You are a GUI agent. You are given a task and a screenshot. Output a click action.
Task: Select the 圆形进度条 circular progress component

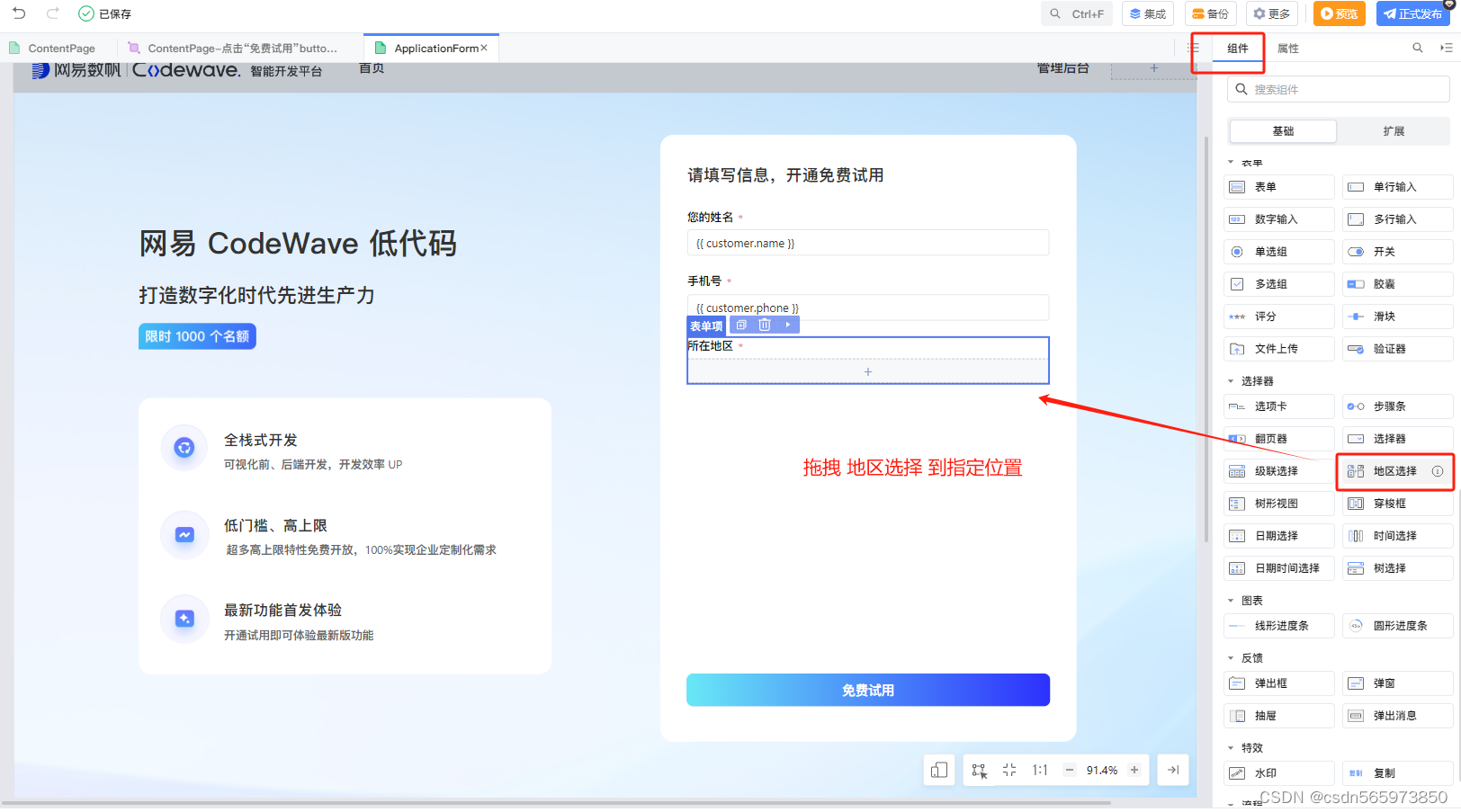pyautogui.click(x=1398, y=626)
